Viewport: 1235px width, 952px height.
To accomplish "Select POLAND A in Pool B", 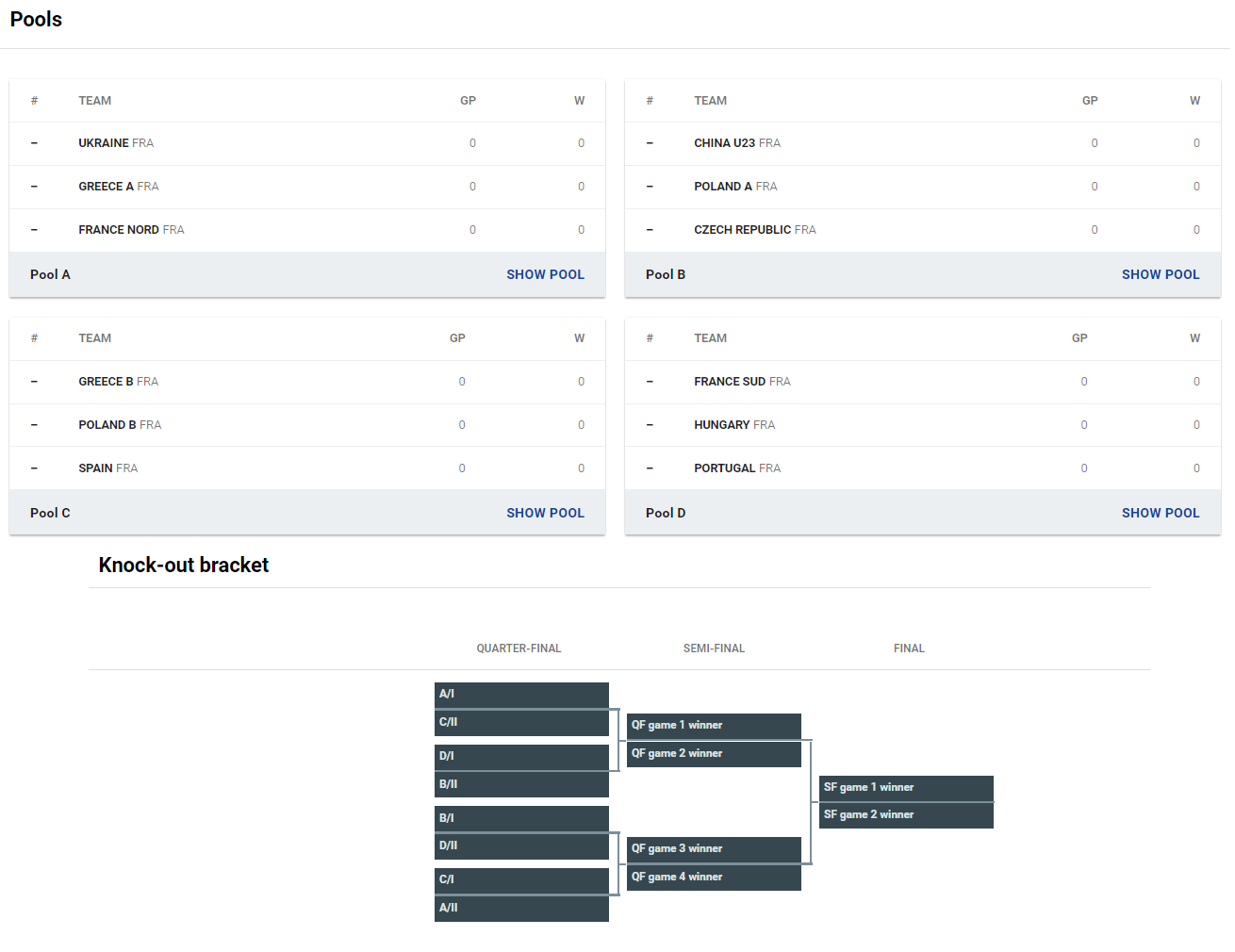I will (x=923, y=187).
